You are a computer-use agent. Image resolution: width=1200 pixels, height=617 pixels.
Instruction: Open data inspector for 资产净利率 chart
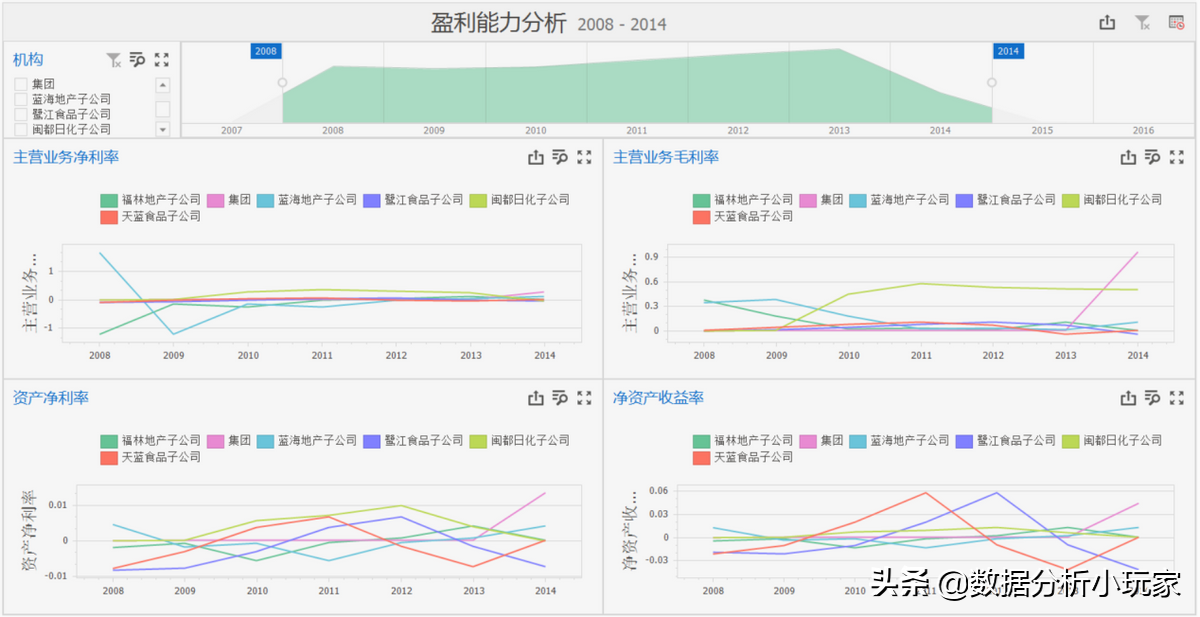click(x=560, y=398)
